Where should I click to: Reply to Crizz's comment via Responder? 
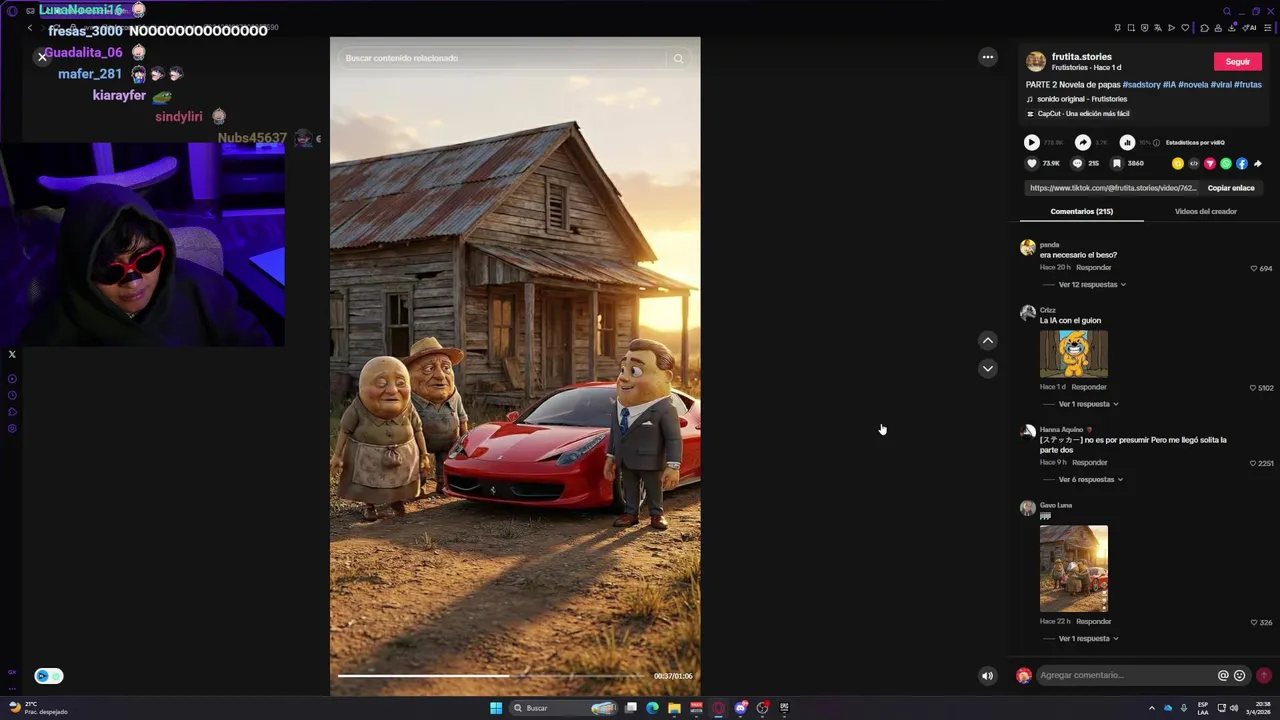click(x=1089, y=387)
